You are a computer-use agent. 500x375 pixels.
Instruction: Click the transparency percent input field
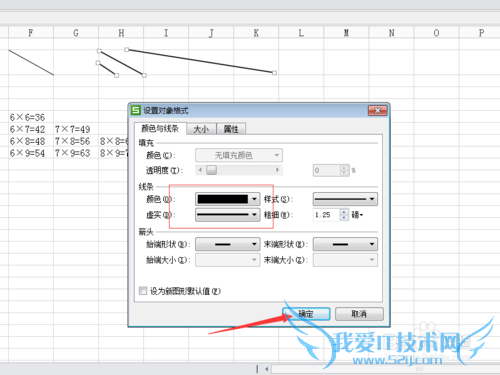point(327,170)
